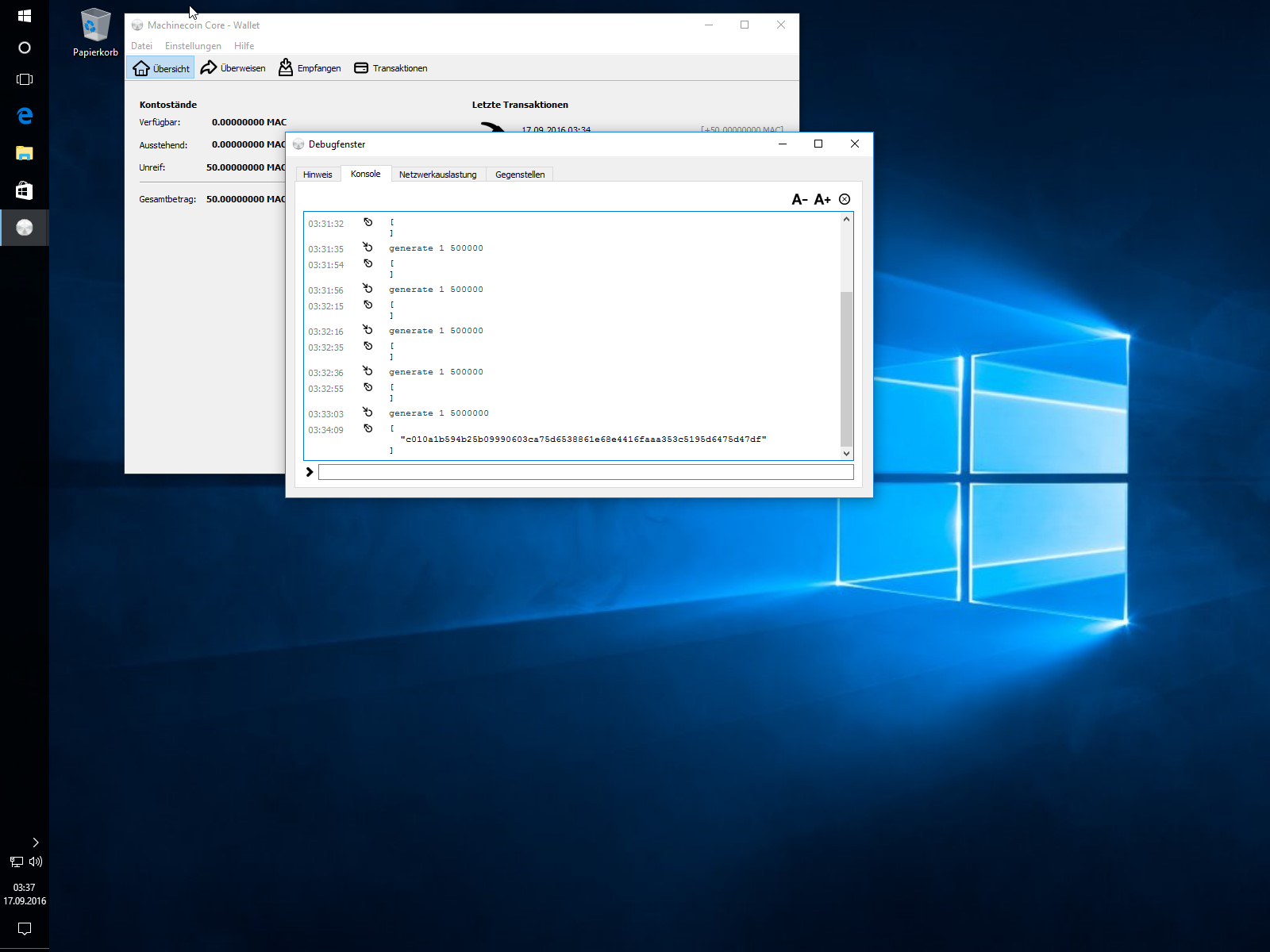Viewport: 1270px width, 952px height.
Task: Open the Transaktionen tab
Action: [x=391, y=68]
